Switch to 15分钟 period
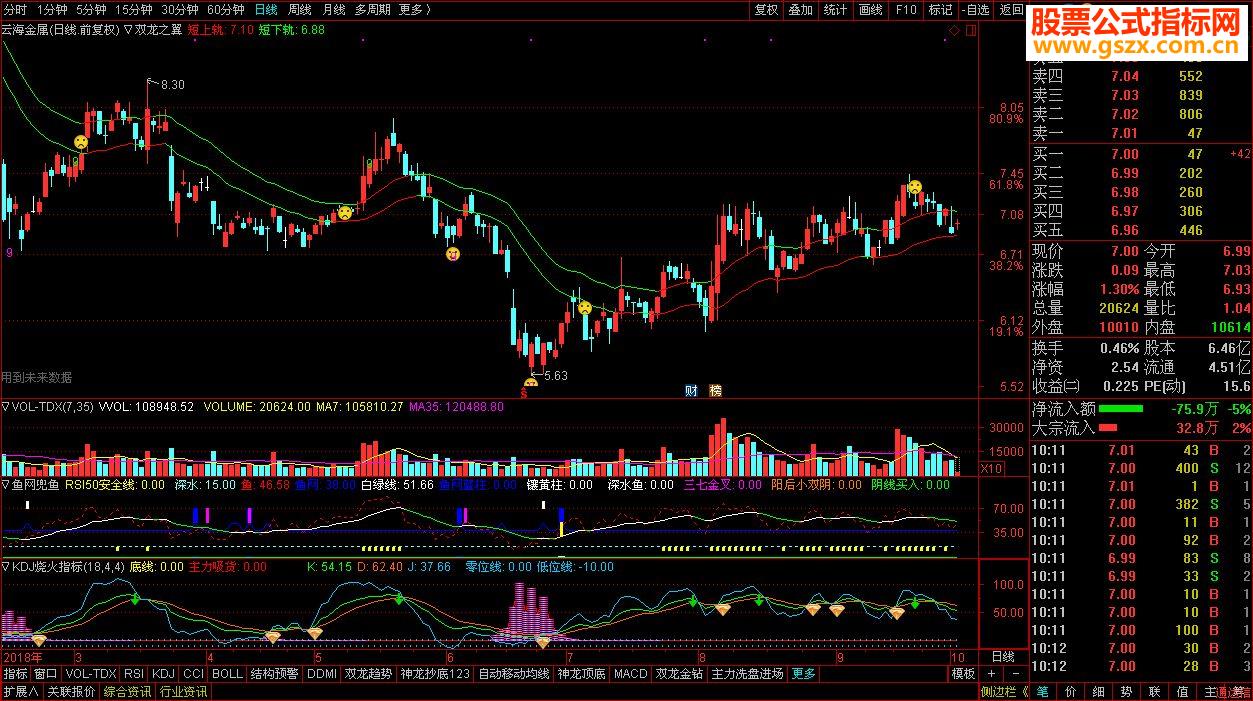 pyautogui.click(x=134, y=10)
